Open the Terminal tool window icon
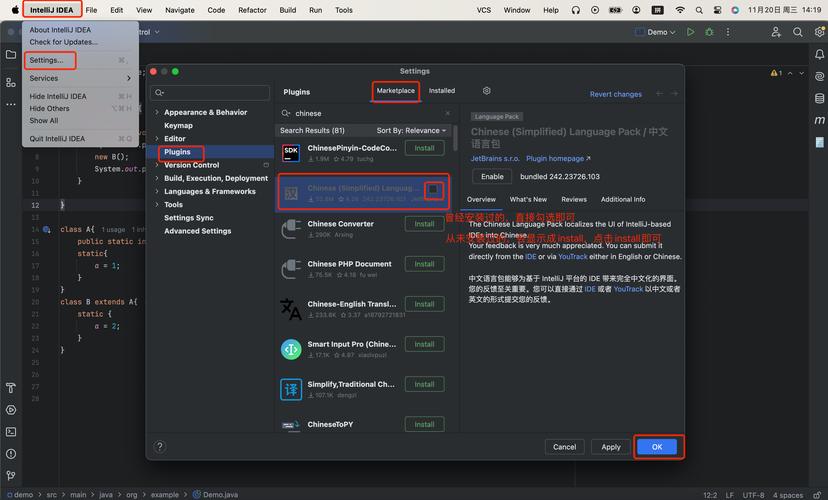 pos(11,431)
